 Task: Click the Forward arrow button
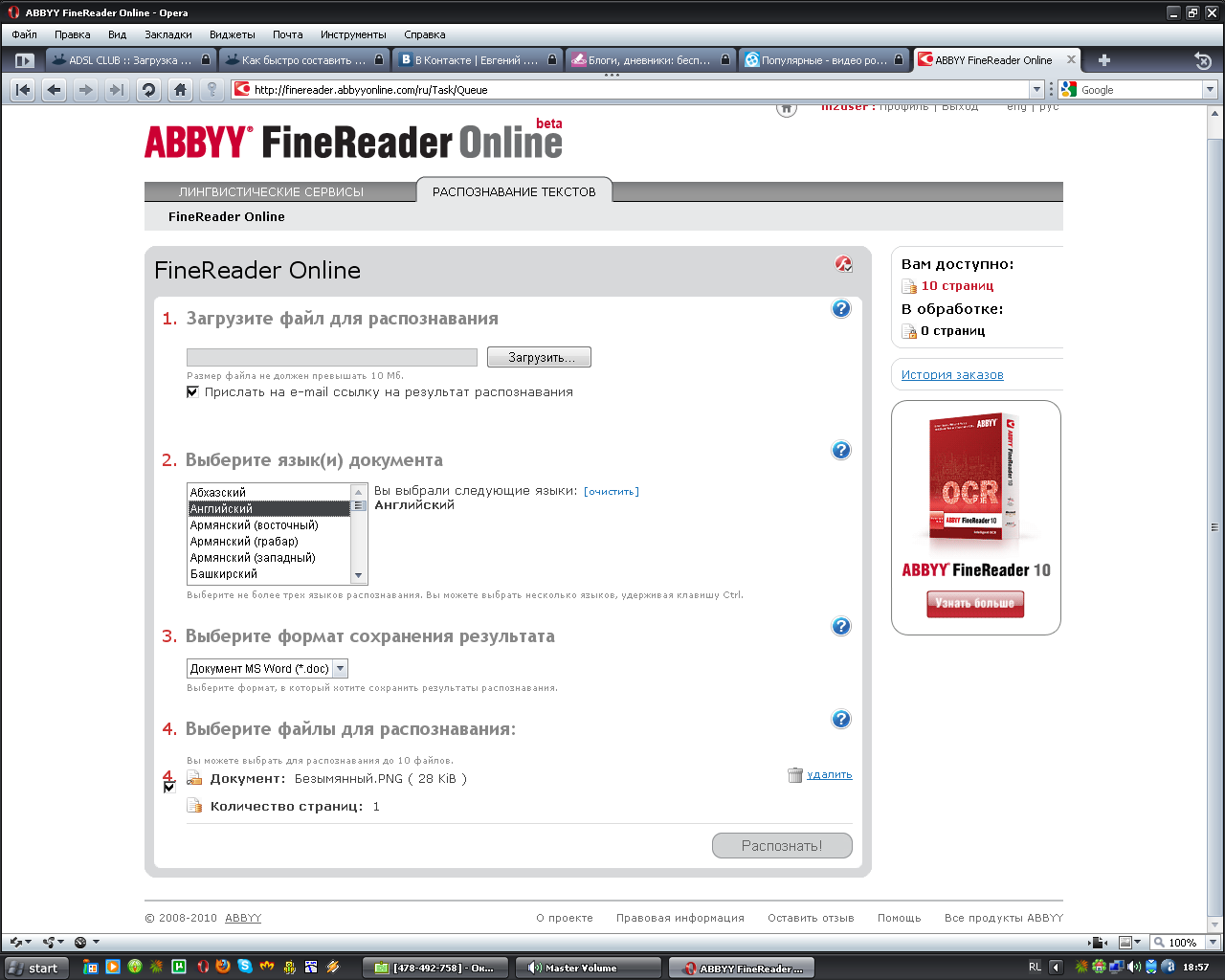86,90
